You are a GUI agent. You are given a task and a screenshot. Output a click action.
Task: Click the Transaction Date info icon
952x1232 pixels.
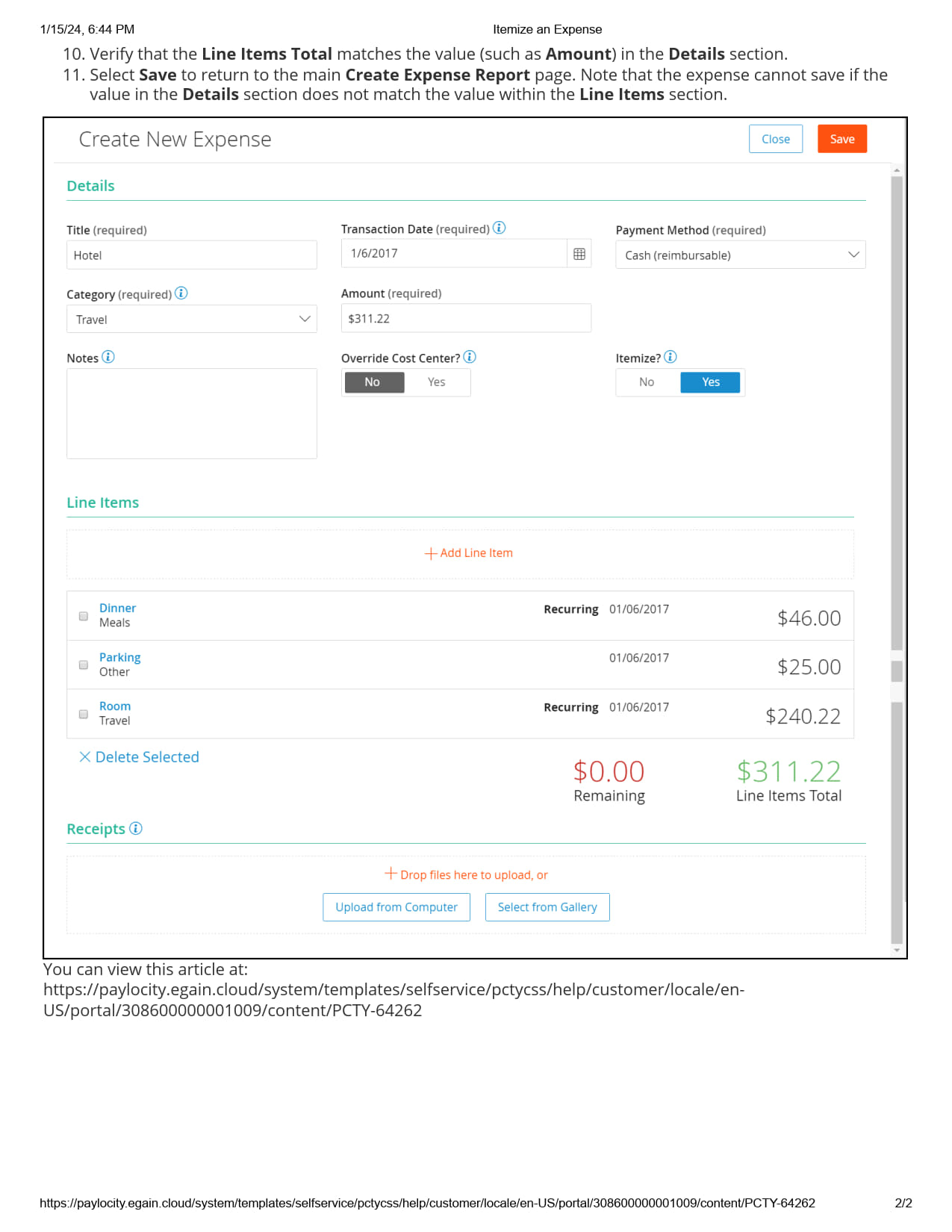[500, 228]
